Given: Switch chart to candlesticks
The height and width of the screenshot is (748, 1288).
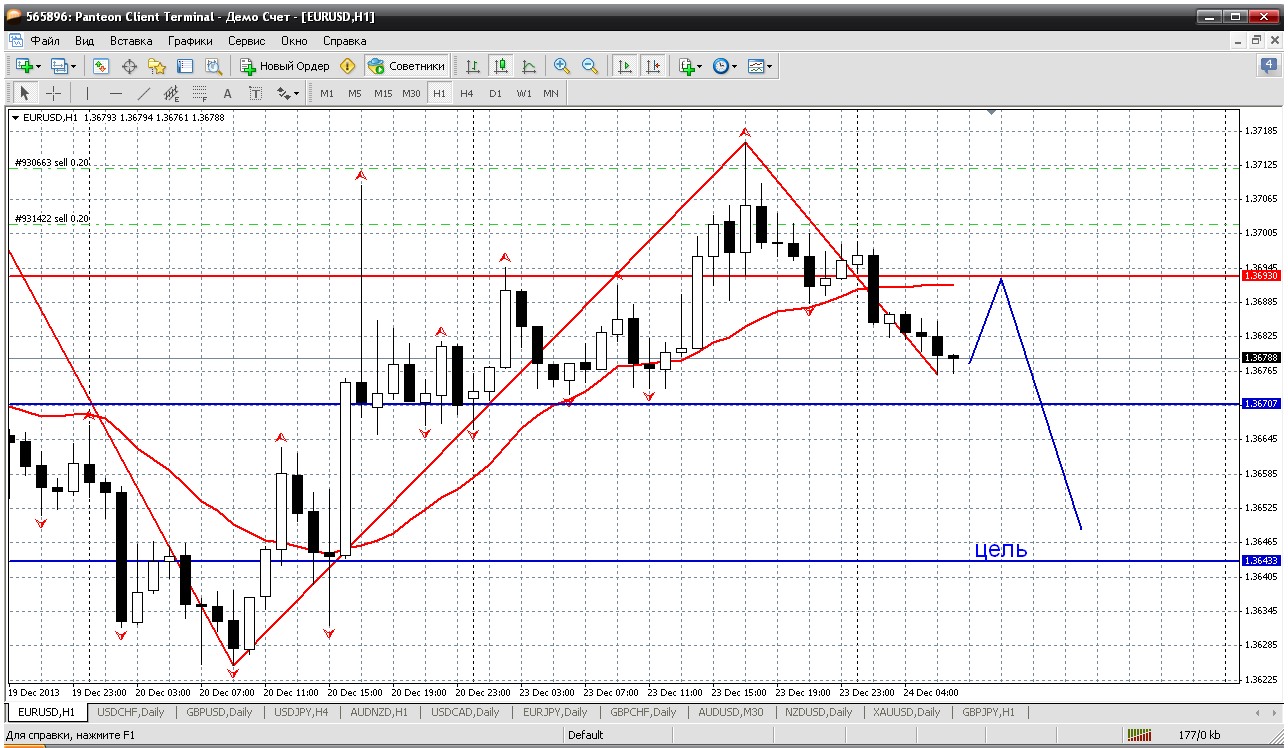Looking at the screenshot, I should (501, 66).
